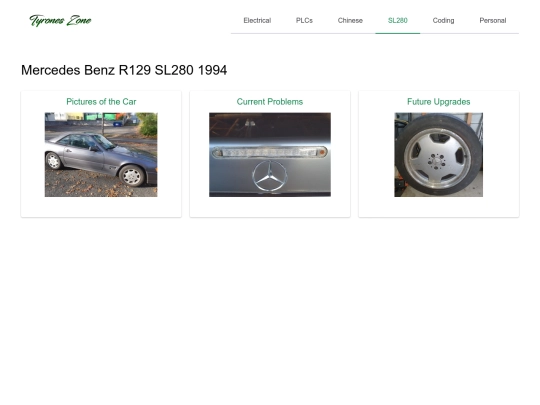Click blank area of Future Upgrades card
540x405 pixels.
tap(438, 207)
